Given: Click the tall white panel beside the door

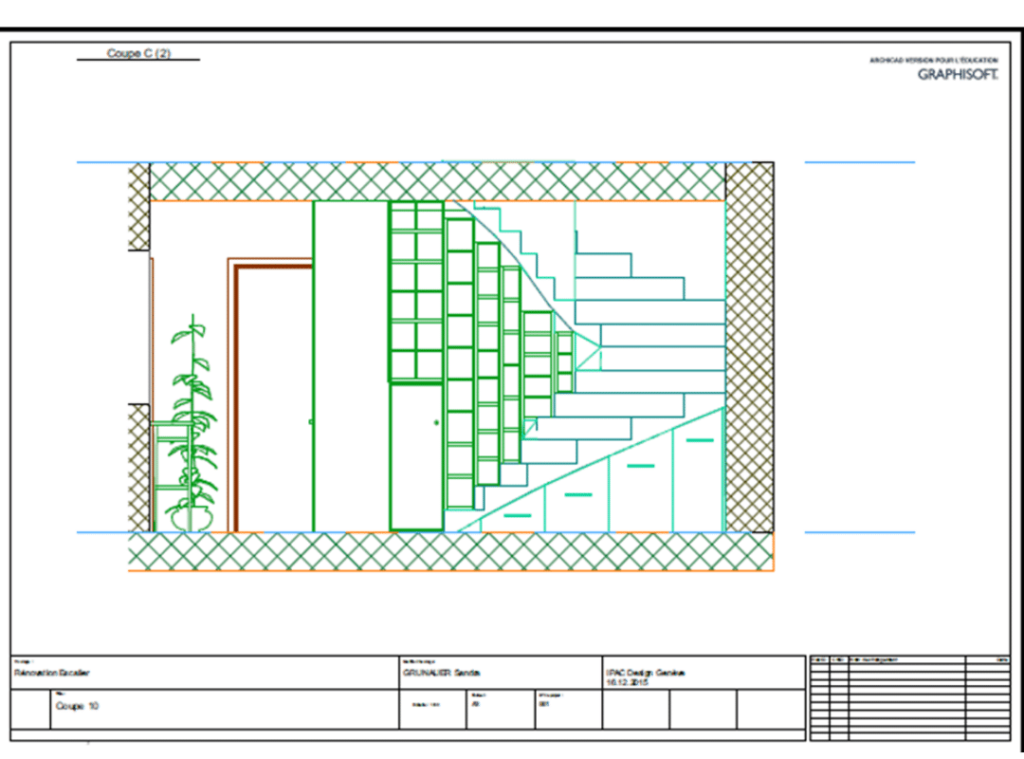Looking at the screenshot, I should [x=350, y=365].
